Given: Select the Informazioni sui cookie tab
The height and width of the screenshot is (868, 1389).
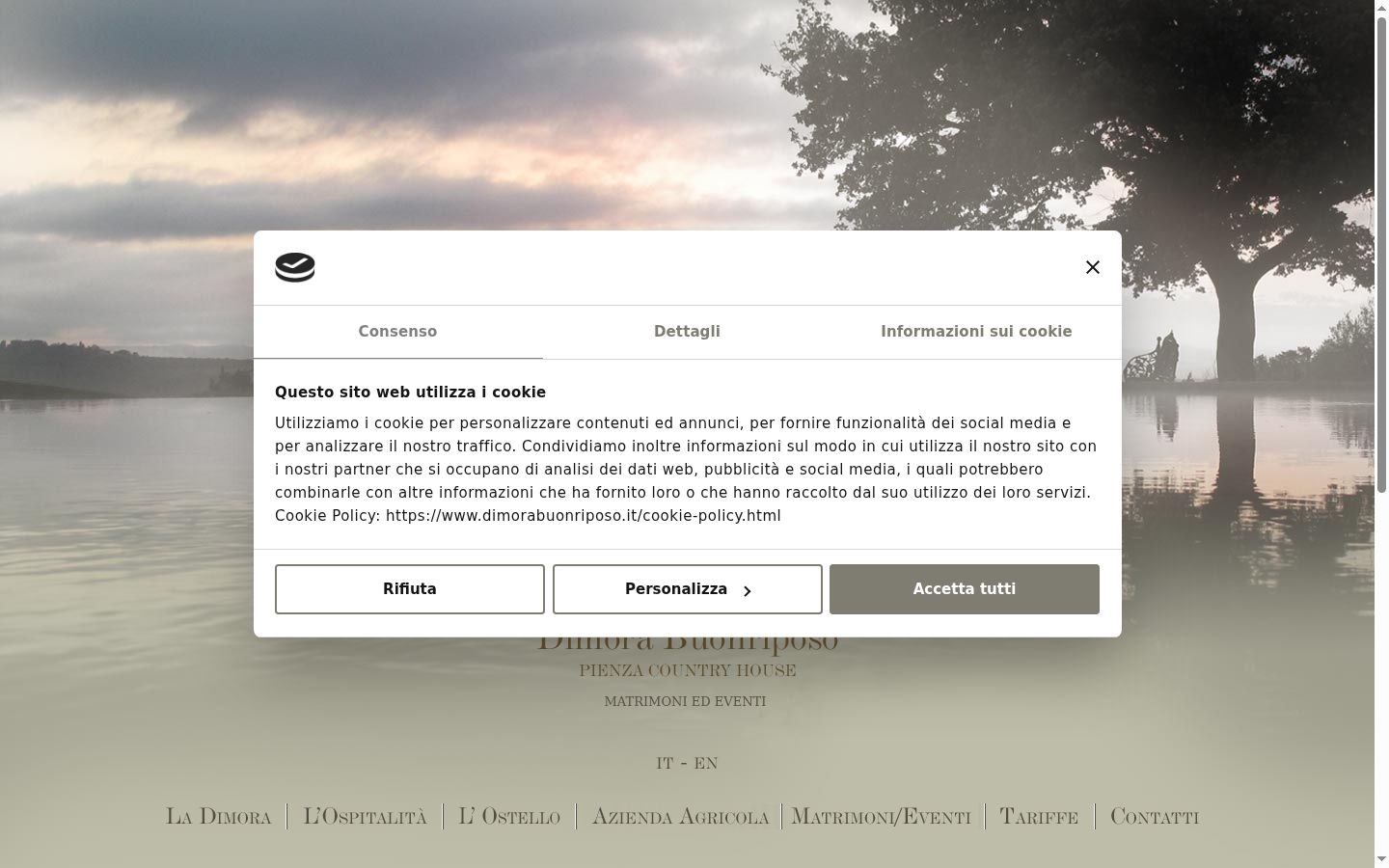Looking at the screenshot, I should point(976,332).
